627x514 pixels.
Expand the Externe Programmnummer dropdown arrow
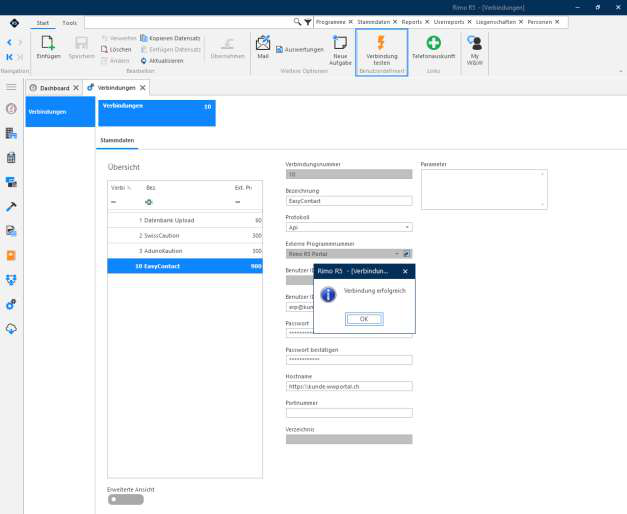coord(397,254)
